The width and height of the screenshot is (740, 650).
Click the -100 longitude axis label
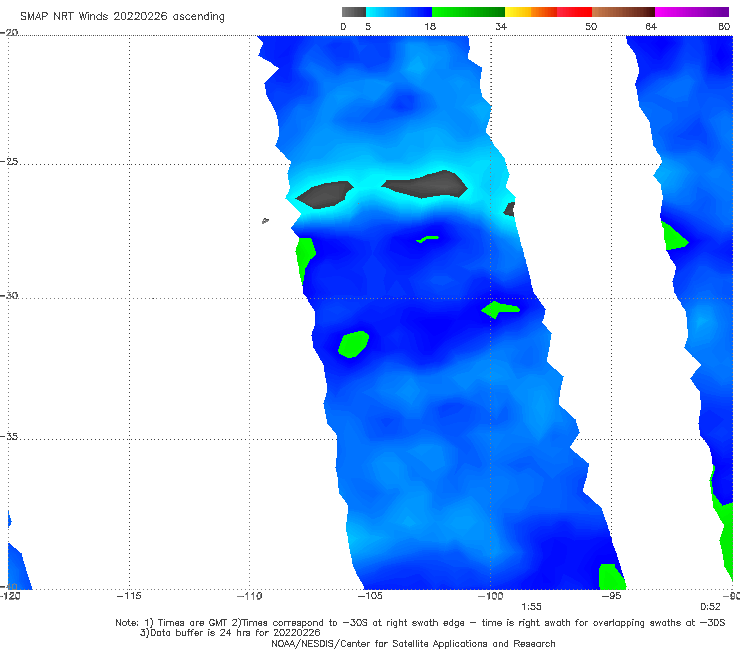pos(490,596)
